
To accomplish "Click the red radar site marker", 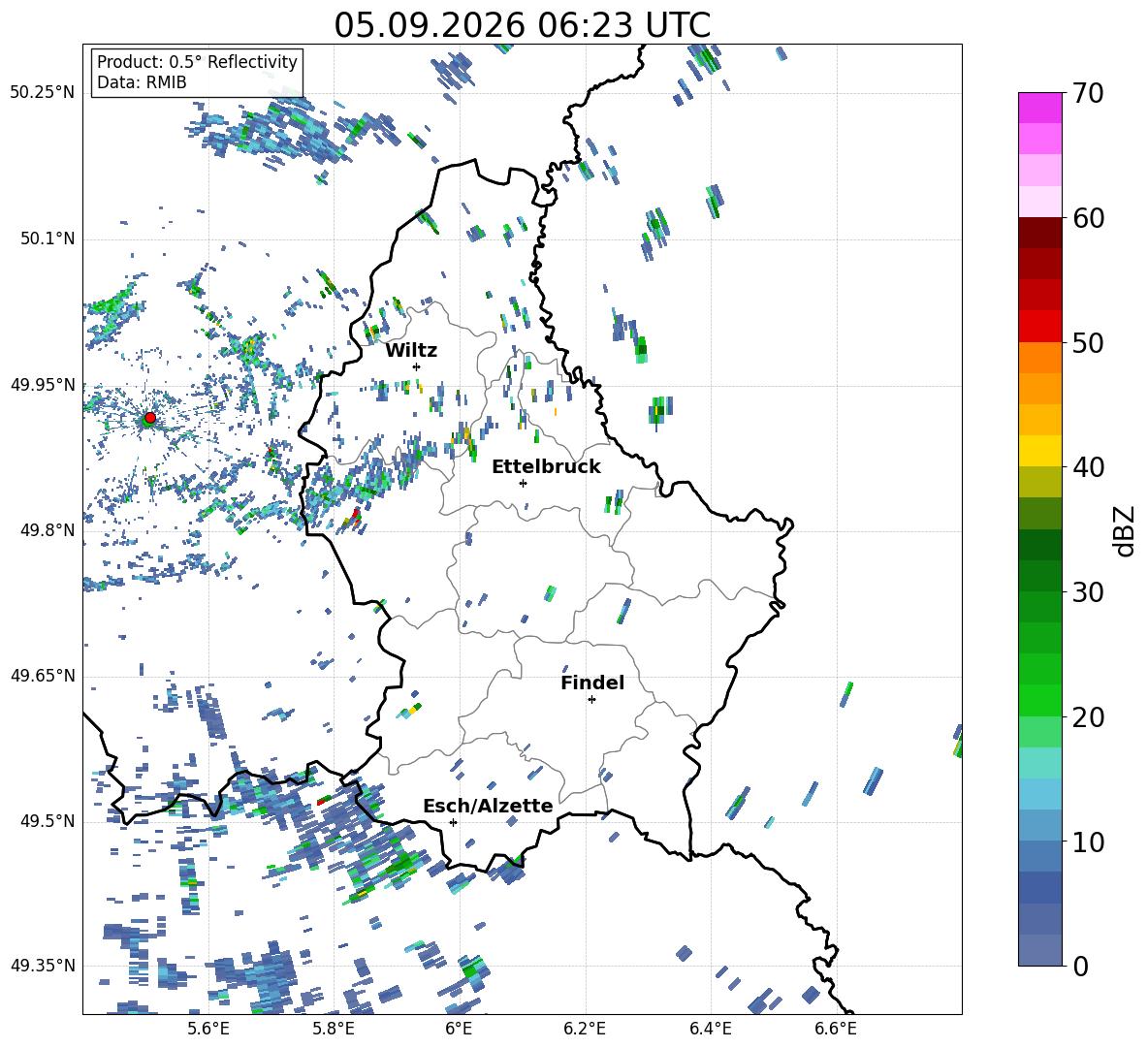I will tap(150, 417).
